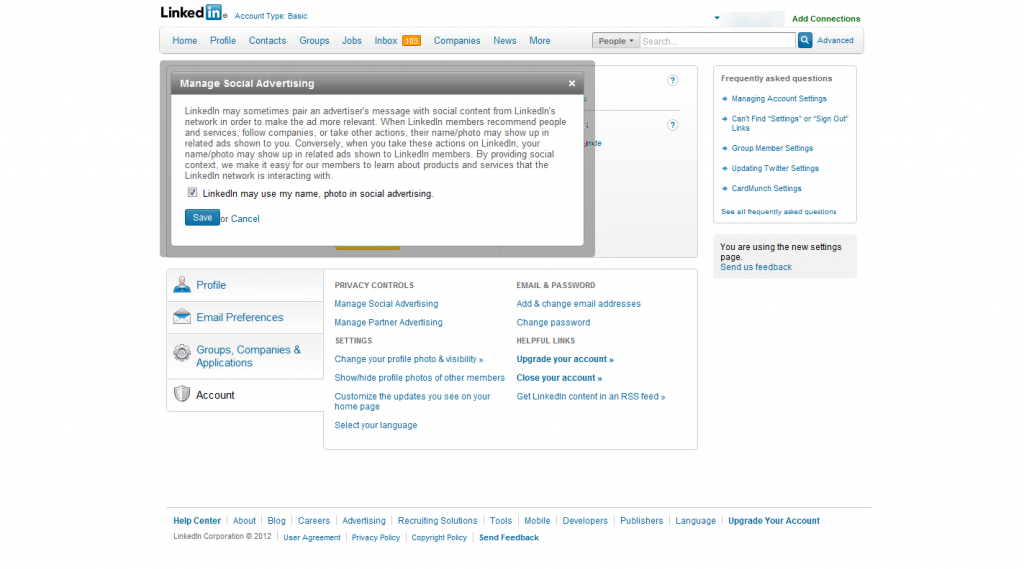Open the Profile nav menu

coord(223,41)
